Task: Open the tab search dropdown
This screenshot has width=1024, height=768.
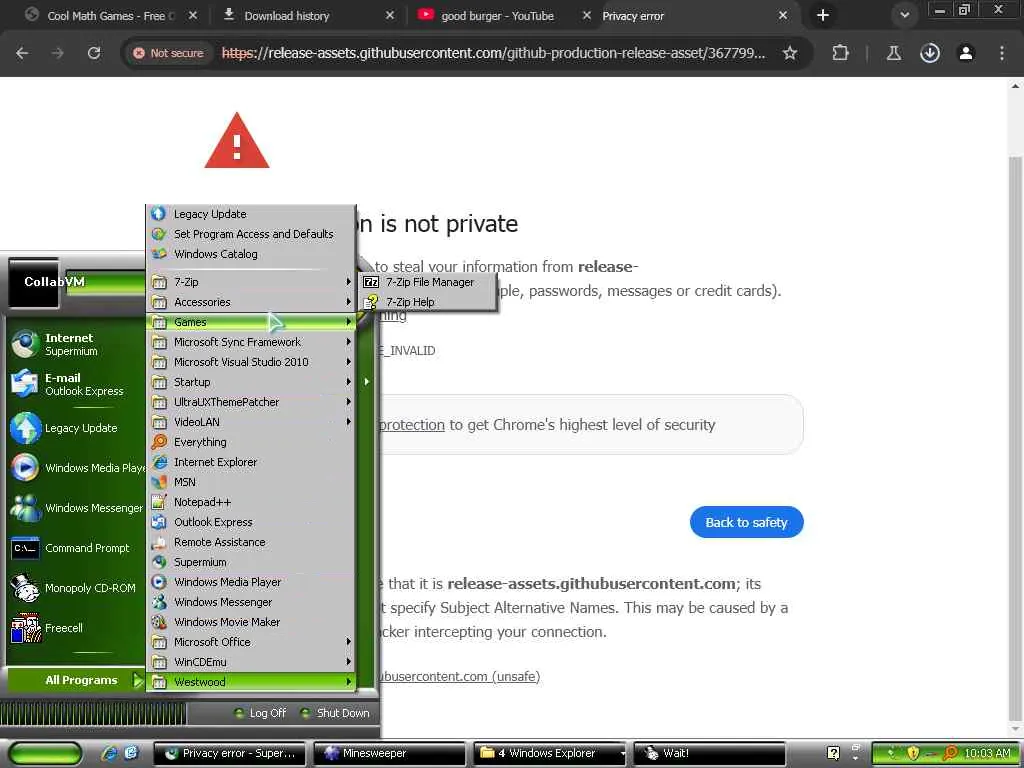Action: pos(904,16)
